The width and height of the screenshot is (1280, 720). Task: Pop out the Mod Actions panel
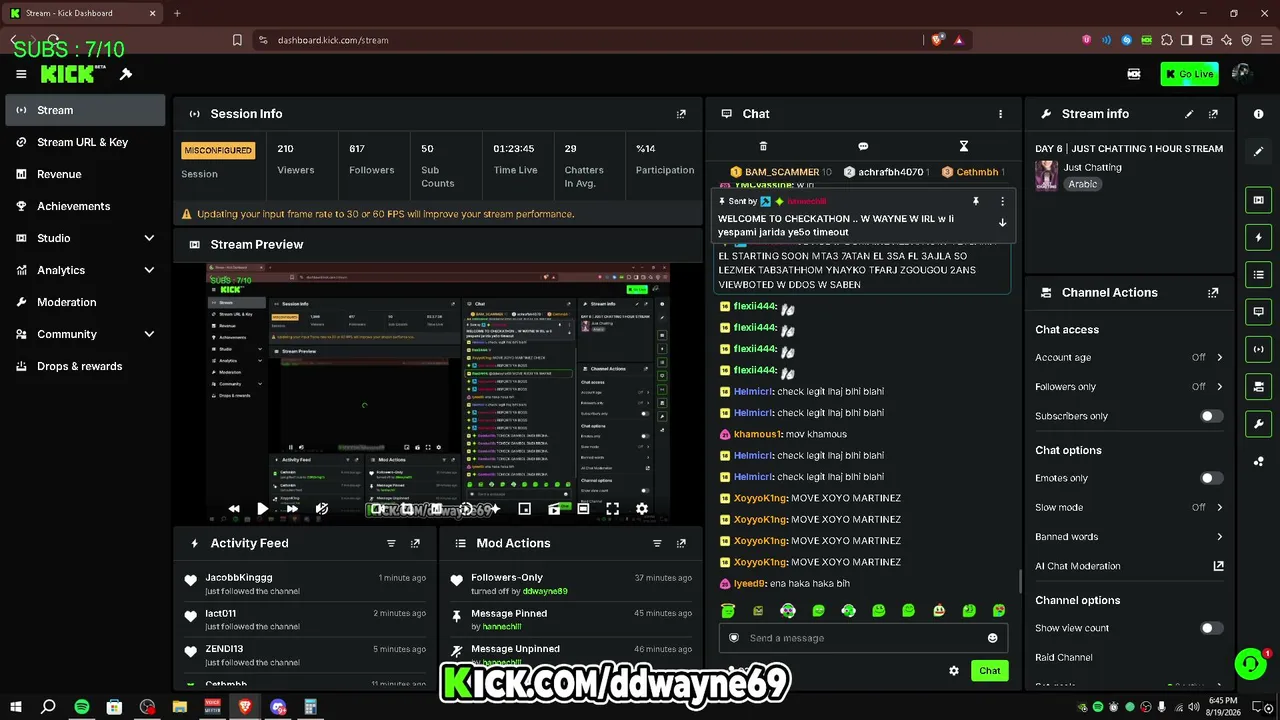click(x=681, y=543)
